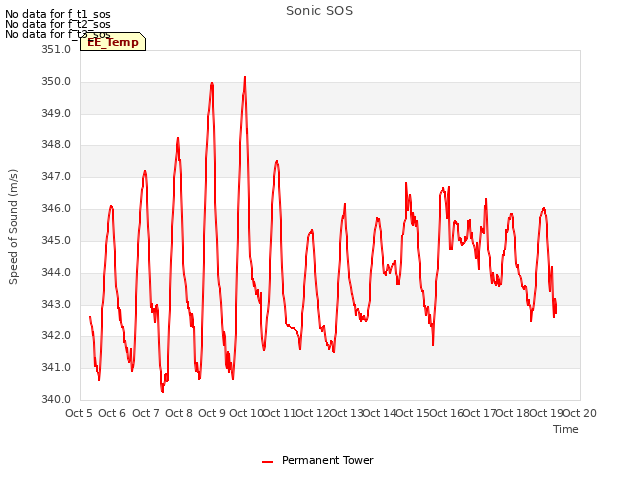Viewport: 640px width, 480px height.
Task: Click the 347.0 y-axis tick label
Action: [x=56, y=177]
